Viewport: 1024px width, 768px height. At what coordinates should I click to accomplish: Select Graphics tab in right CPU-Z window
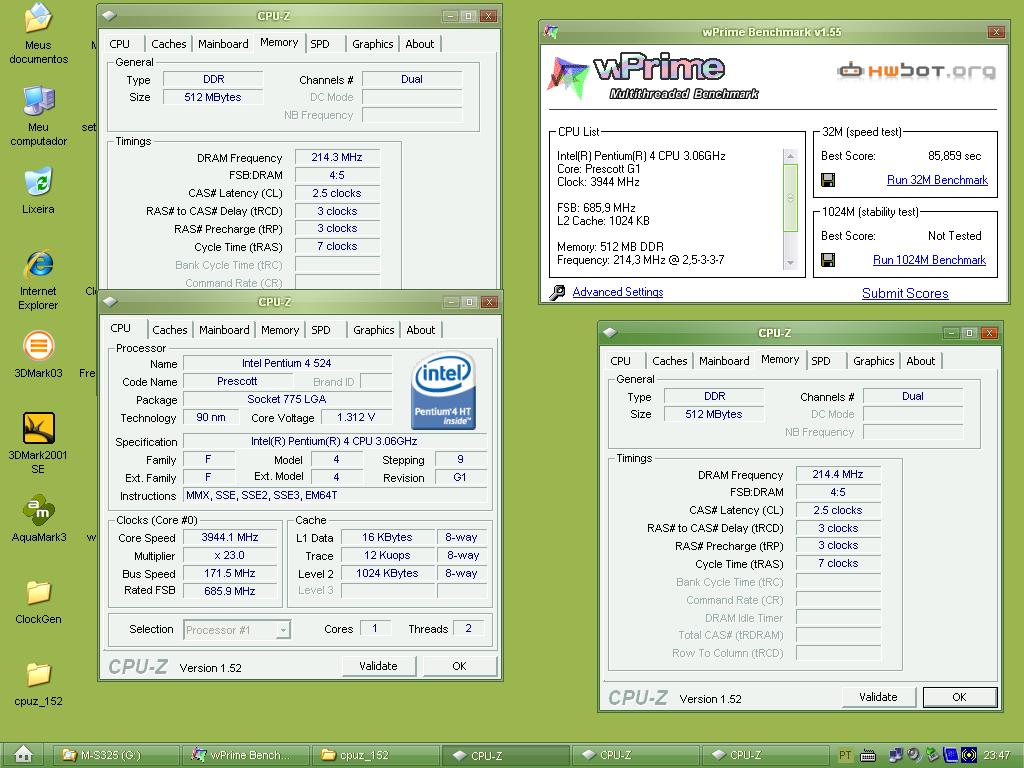tap(874, 360)
